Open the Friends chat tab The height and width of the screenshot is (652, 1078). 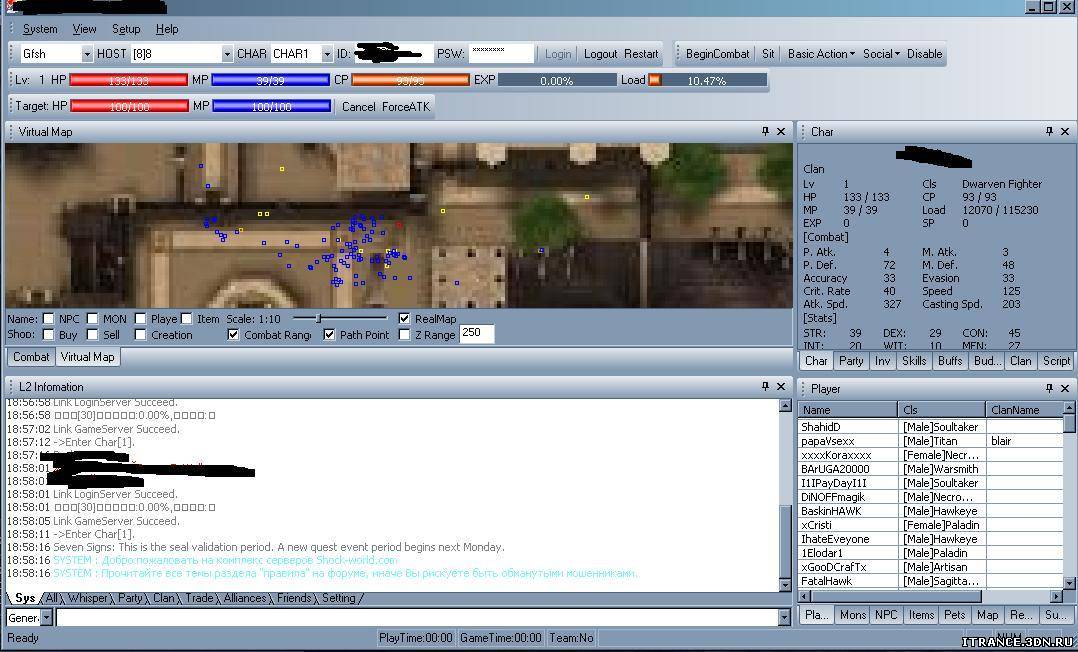pos(294,598)
